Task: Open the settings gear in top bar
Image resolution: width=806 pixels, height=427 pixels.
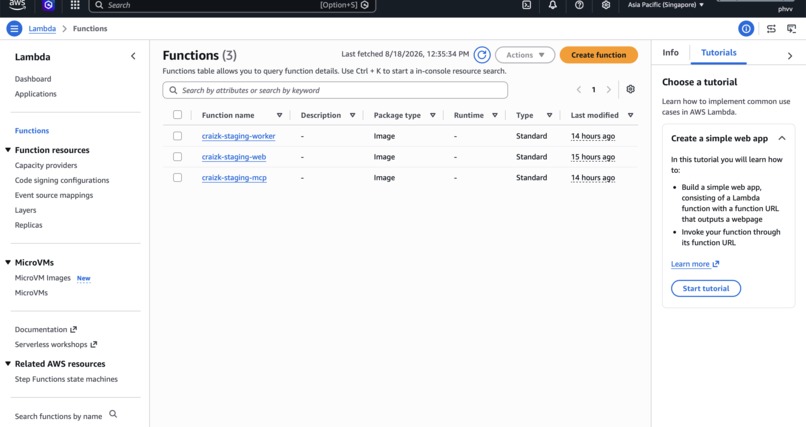Action: (606, 5)
